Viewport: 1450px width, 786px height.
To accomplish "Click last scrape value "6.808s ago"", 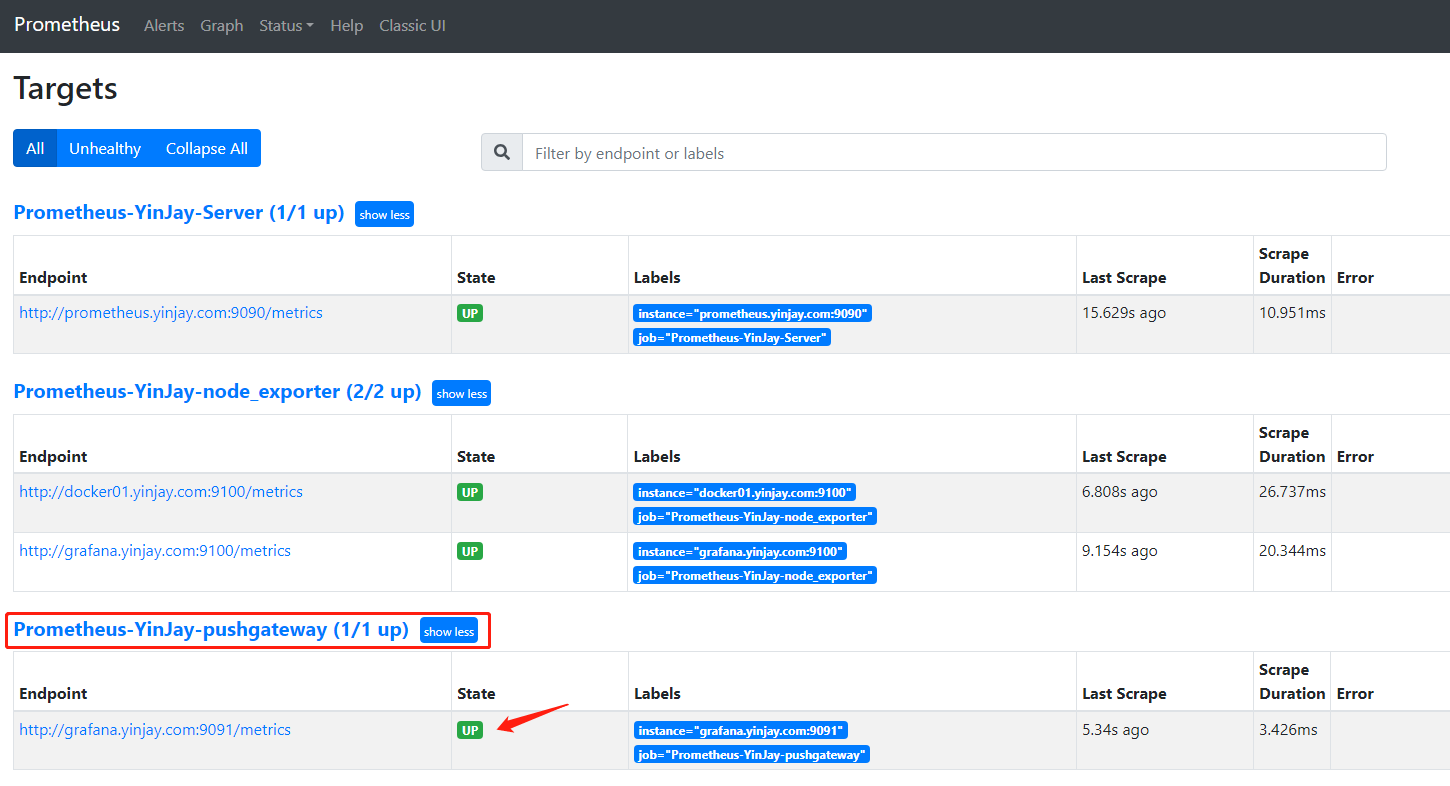I will pyautogui.click(x=1120, y=491).
